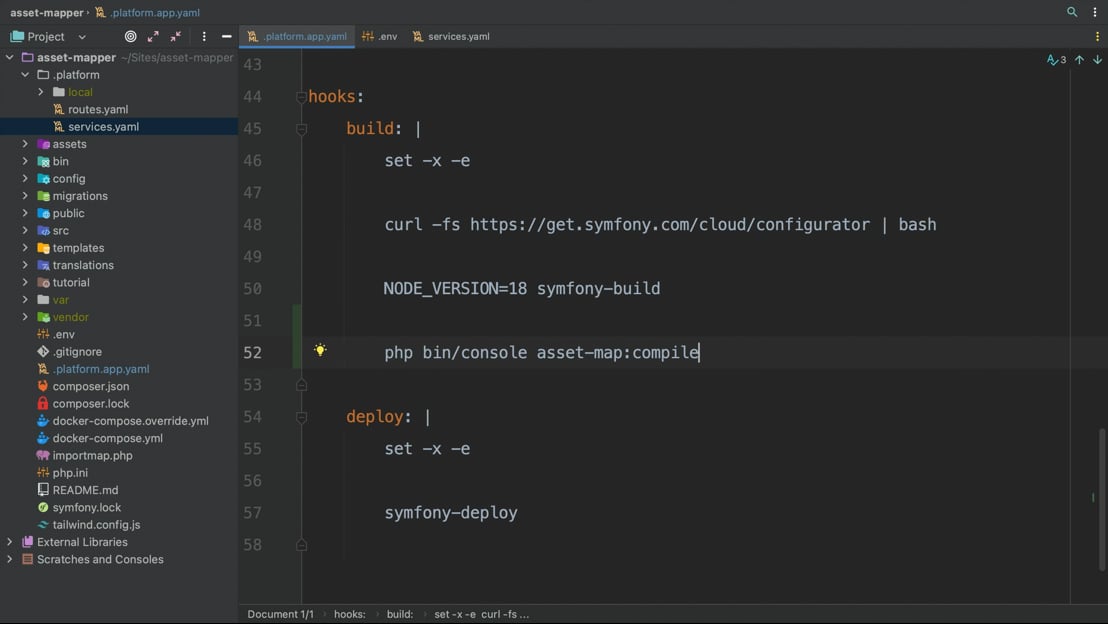Image resolution: width=1108 pixels, height=624 pixels.
Task: Open Project panel options menu
Action: 204,36
